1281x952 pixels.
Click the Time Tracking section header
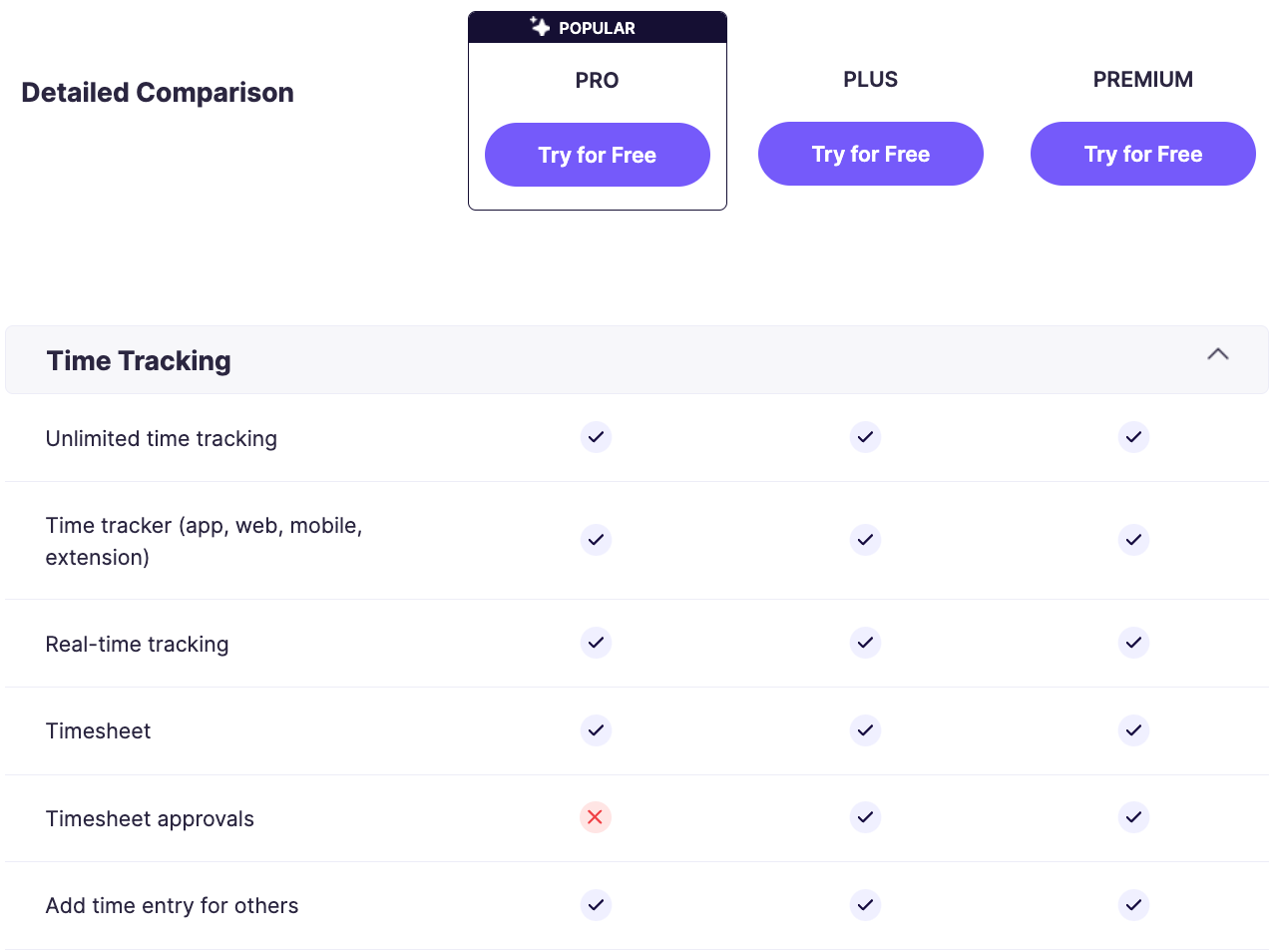(x=139, y=360)
